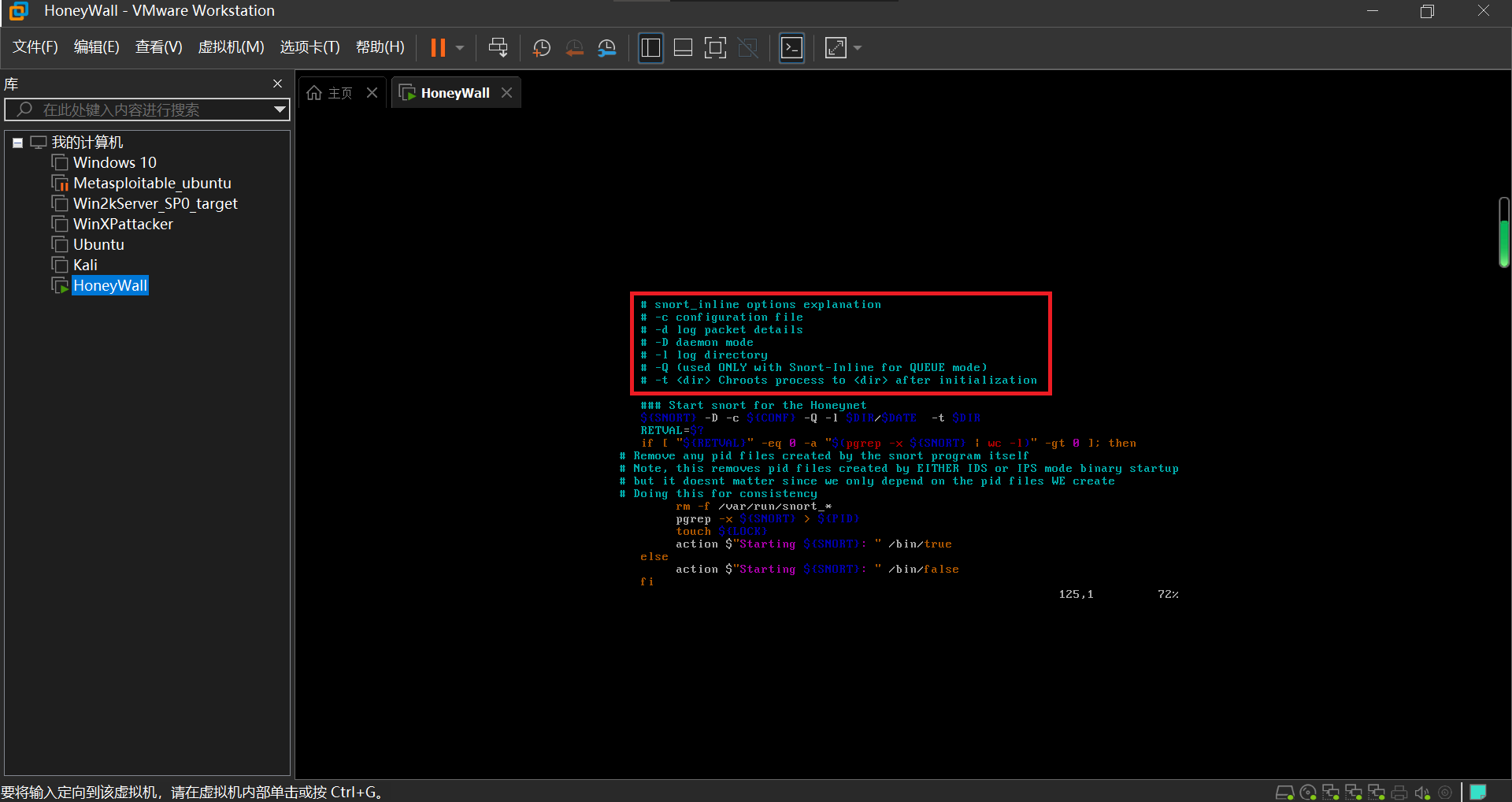
Task: Revert the virtual machine to previous snapshot
Action: point(575,48)
